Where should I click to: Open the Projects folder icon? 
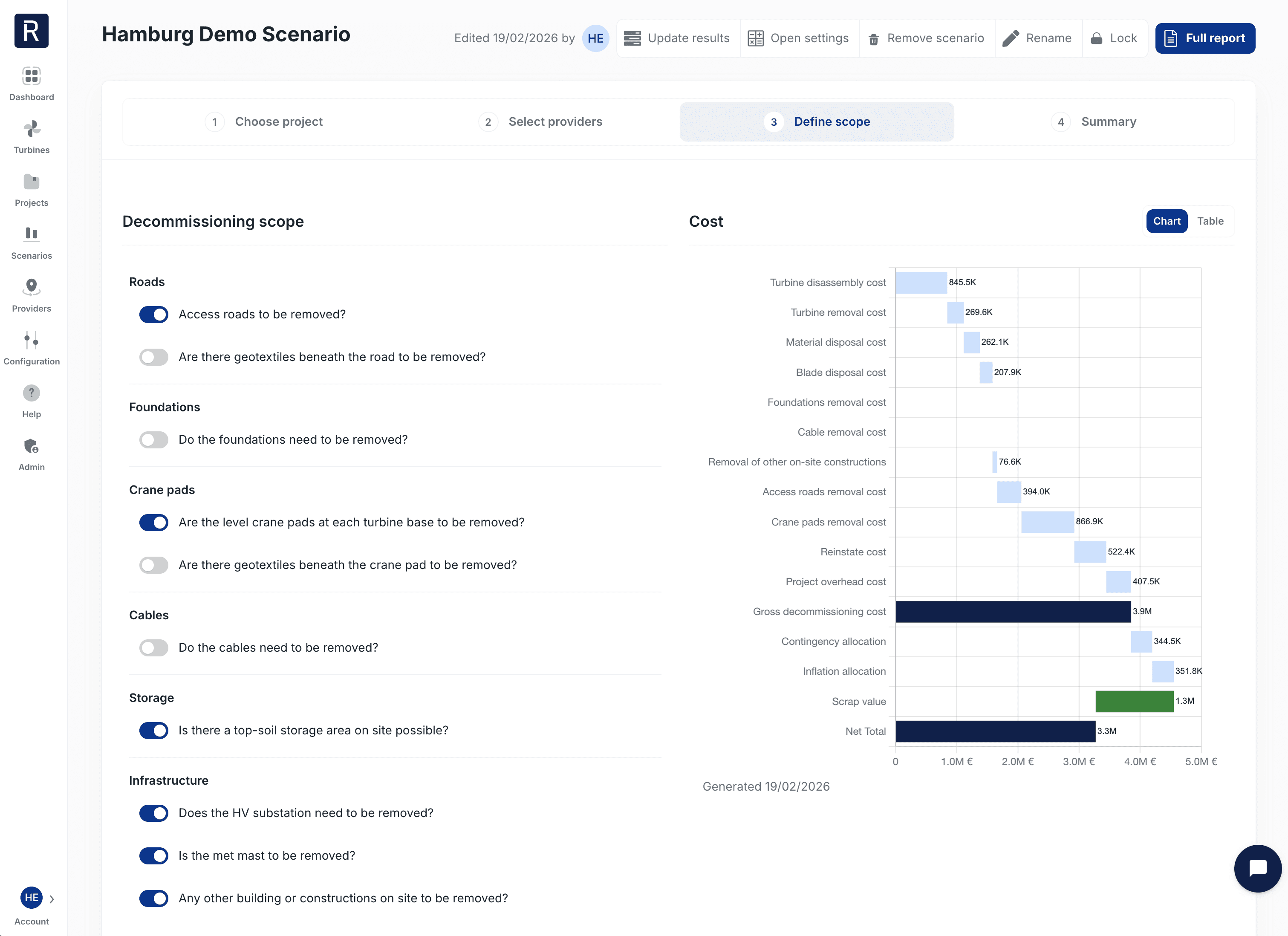pyautogui.click(x=31, y=182)
